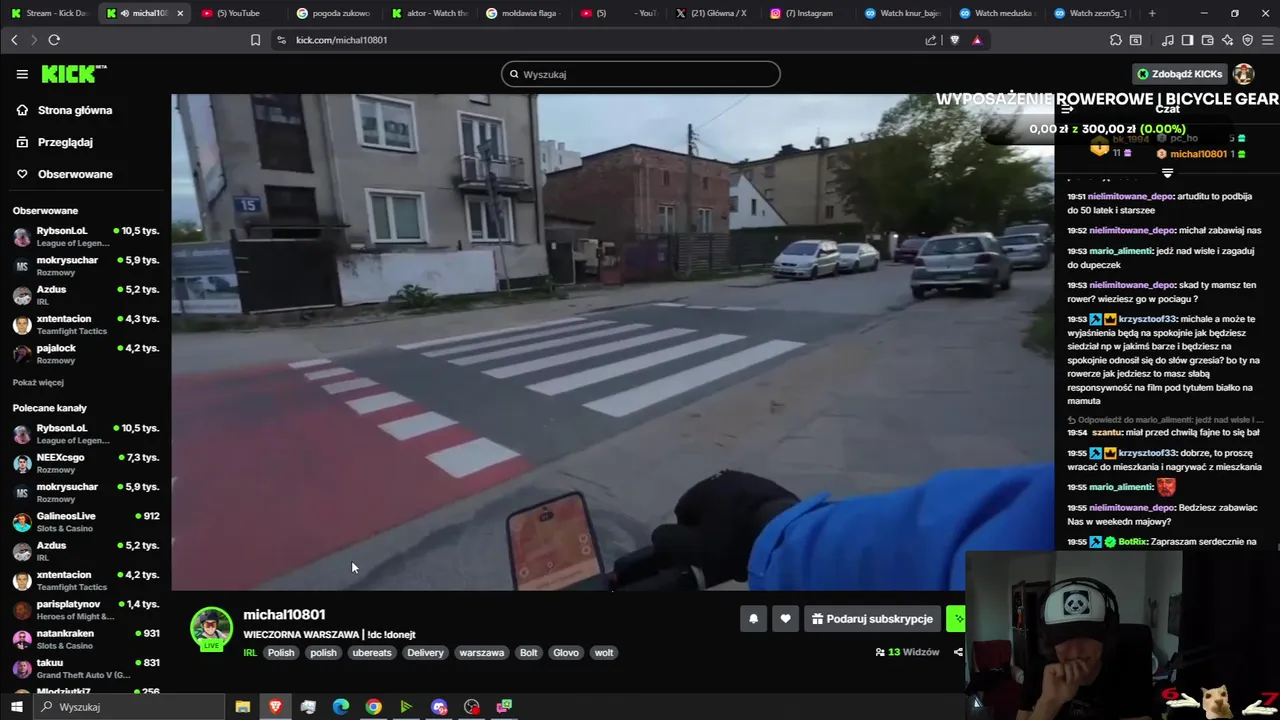The width and height of the screenshot is (1280, 720).
Task: Open pajalock channel in sidebar
Action: point(85,354)
